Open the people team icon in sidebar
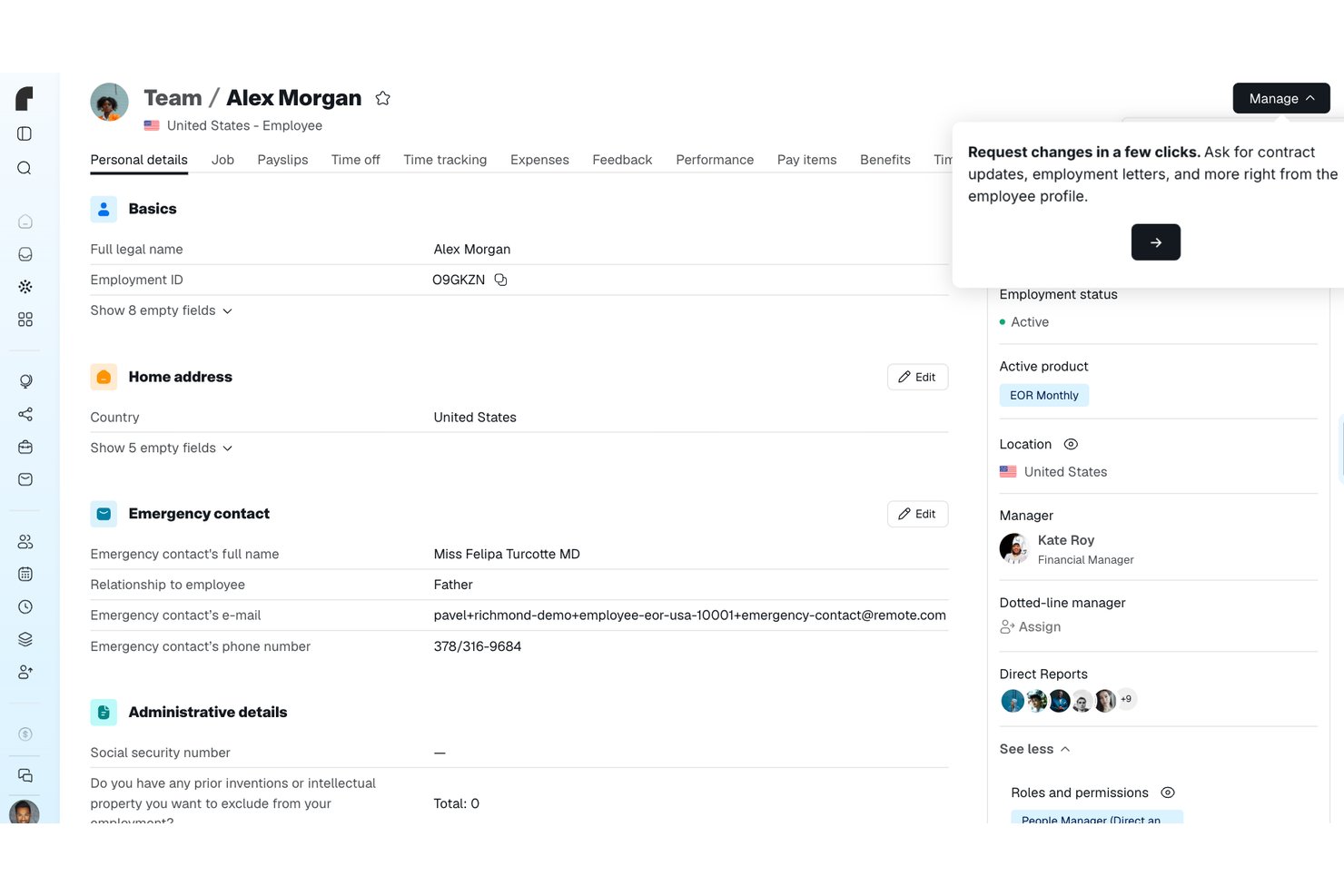 (x=25, y=542)
